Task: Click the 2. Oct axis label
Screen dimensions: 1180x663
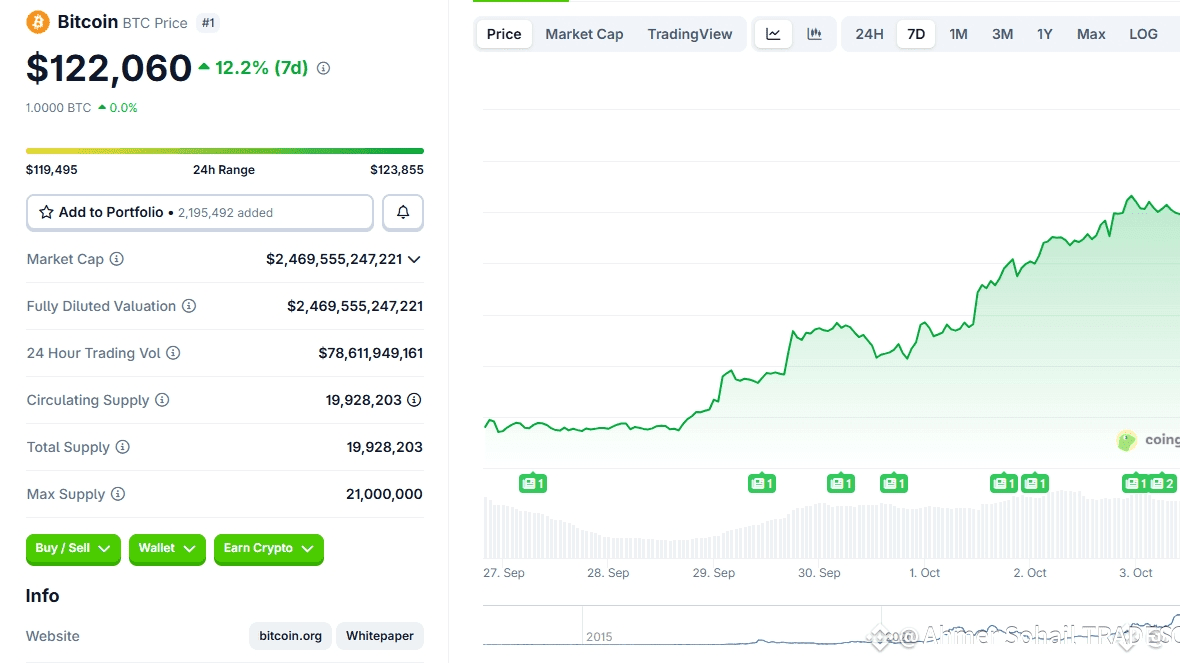Action: [1029, 573]
